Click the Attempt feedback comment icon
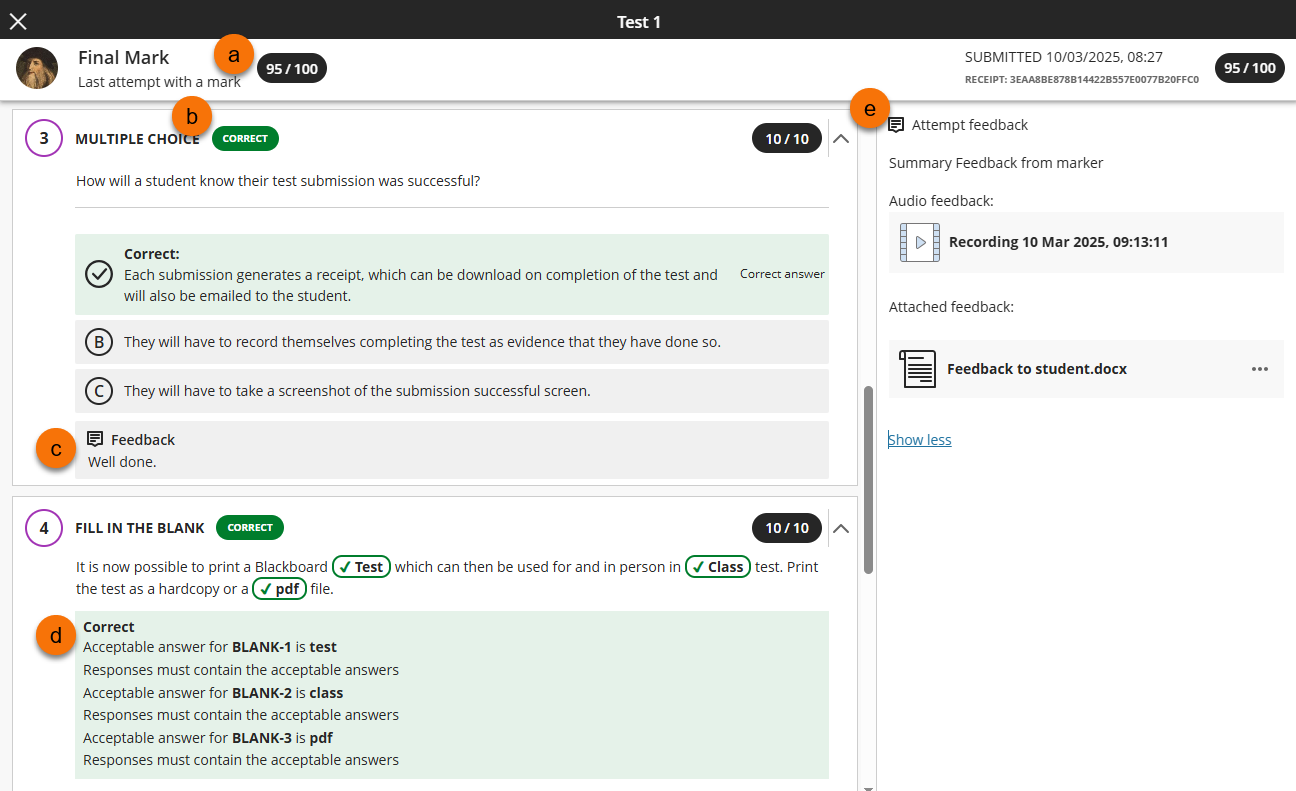1296x791 pixels. pyautogui.click(x=896, y=125)
